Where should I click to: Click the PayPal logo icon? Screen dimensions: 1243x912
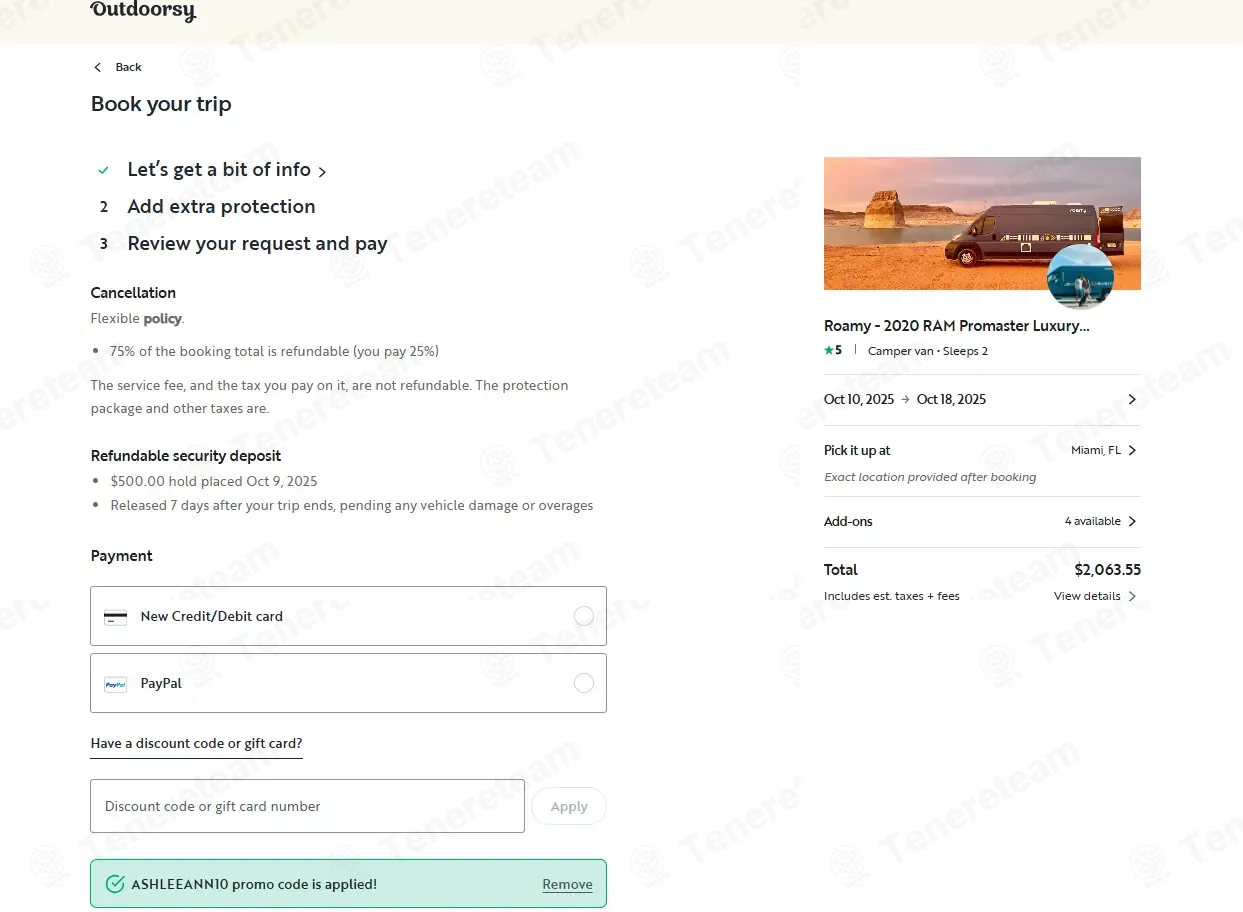click(x=116, y=684)
